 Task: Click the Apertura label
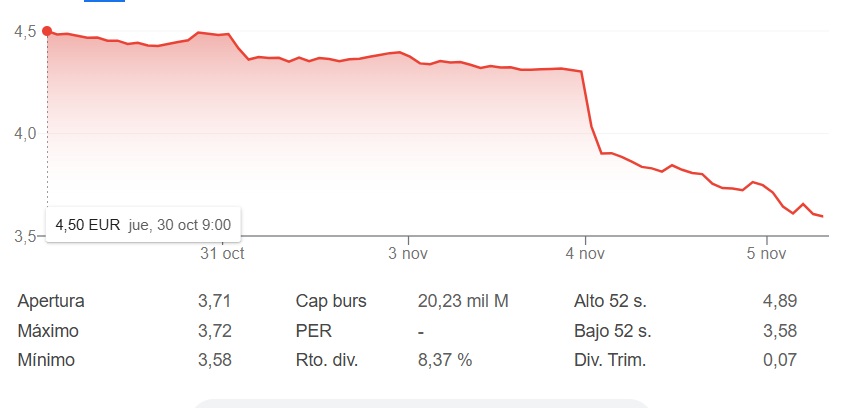coord(51,301)
